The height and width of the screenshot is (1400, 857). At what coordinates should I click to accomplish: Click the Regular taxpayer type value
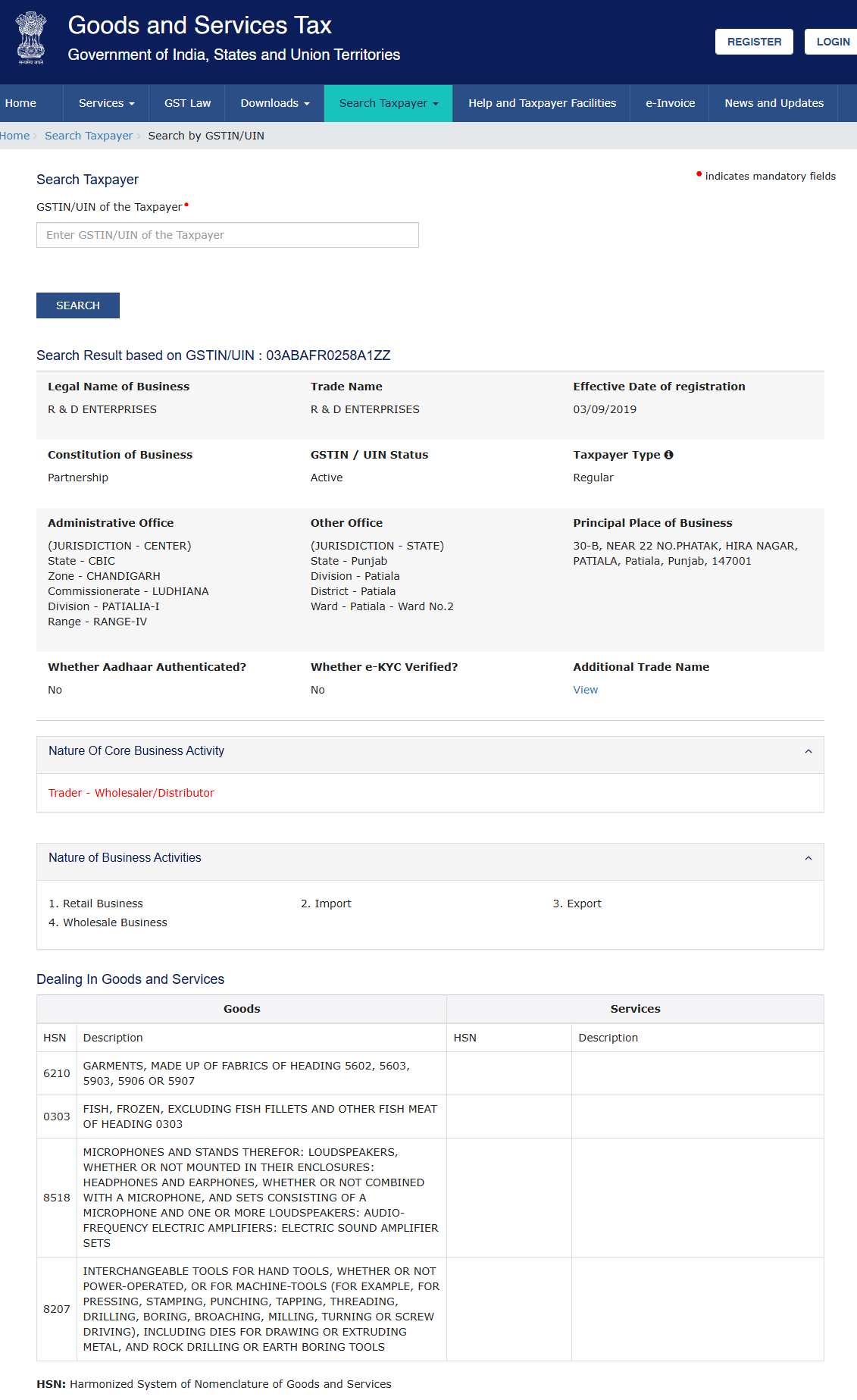(x=593, y=478)
